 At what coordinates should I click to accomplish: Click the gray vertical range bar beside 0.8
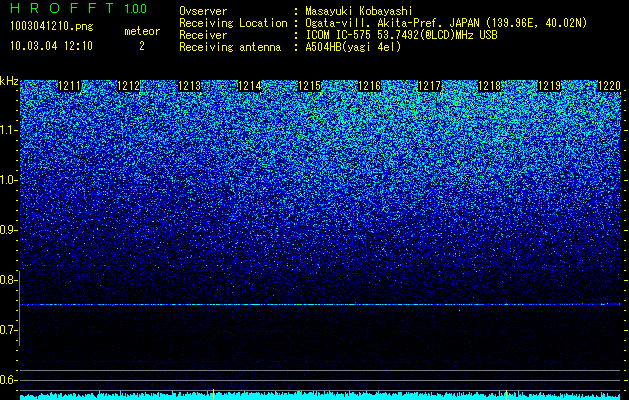(x=19, y=308)
